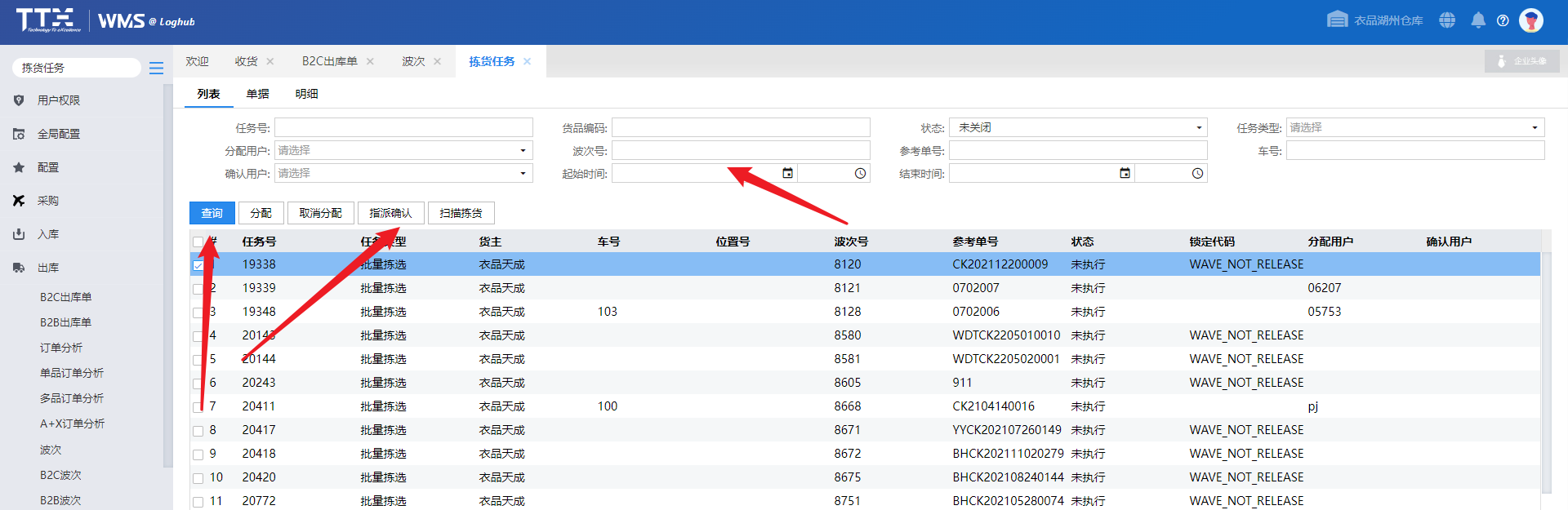
Task: Switch to the 明细 tab
Action: pyautogui.click(x=306, y=94)
